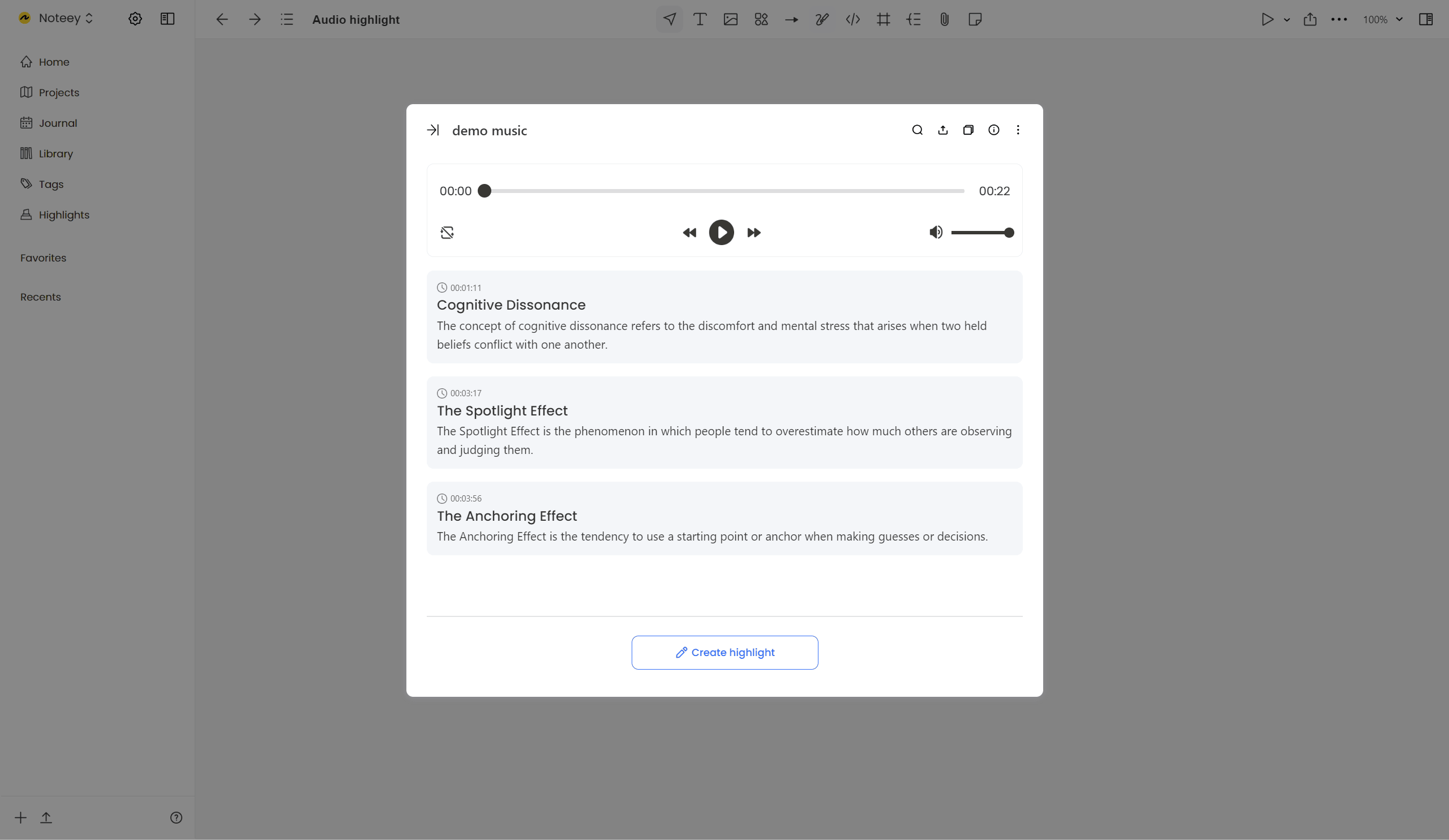Select the Text tool
1449x840 pixels.
tap(700, 19)
